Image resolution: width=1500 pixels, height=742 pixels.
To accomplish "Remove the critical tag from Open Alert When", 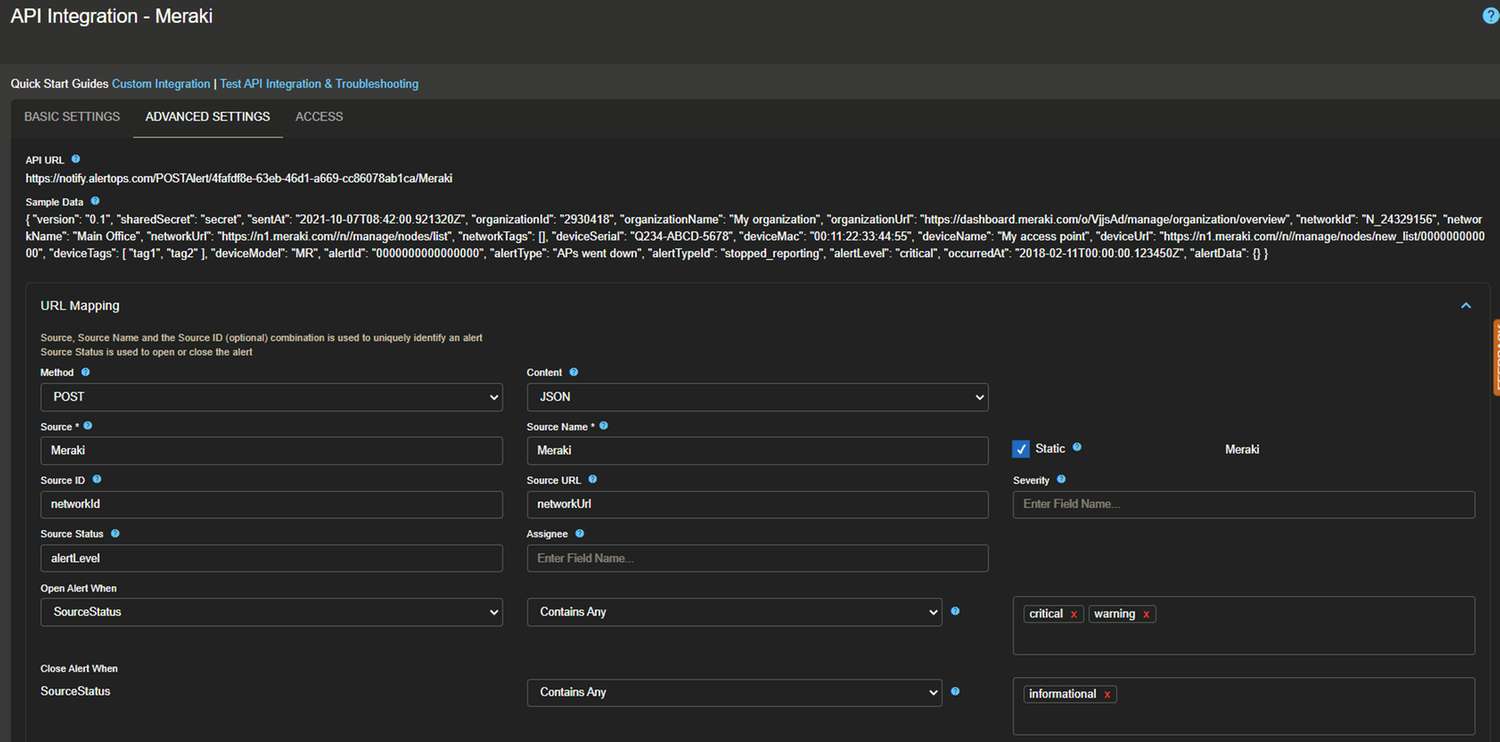I will (x=1075, y=613).
